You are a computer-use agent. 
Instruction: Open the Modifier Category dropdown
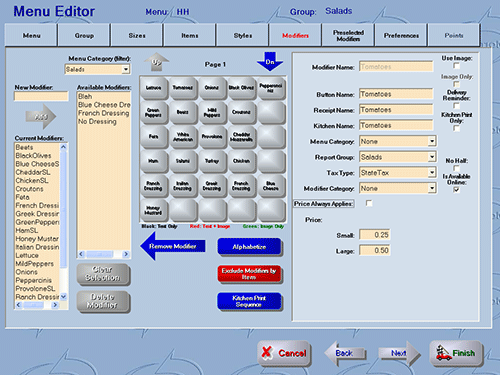tap(432, 188)
